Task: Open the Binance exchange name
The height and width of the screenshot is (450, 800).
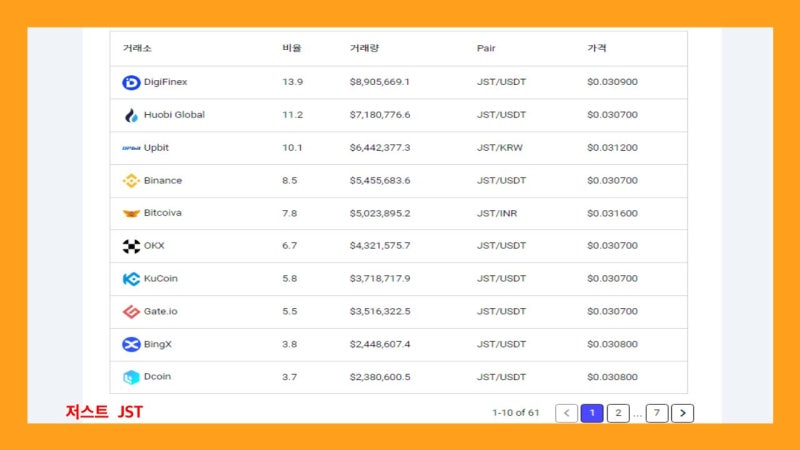Action: 163,180
